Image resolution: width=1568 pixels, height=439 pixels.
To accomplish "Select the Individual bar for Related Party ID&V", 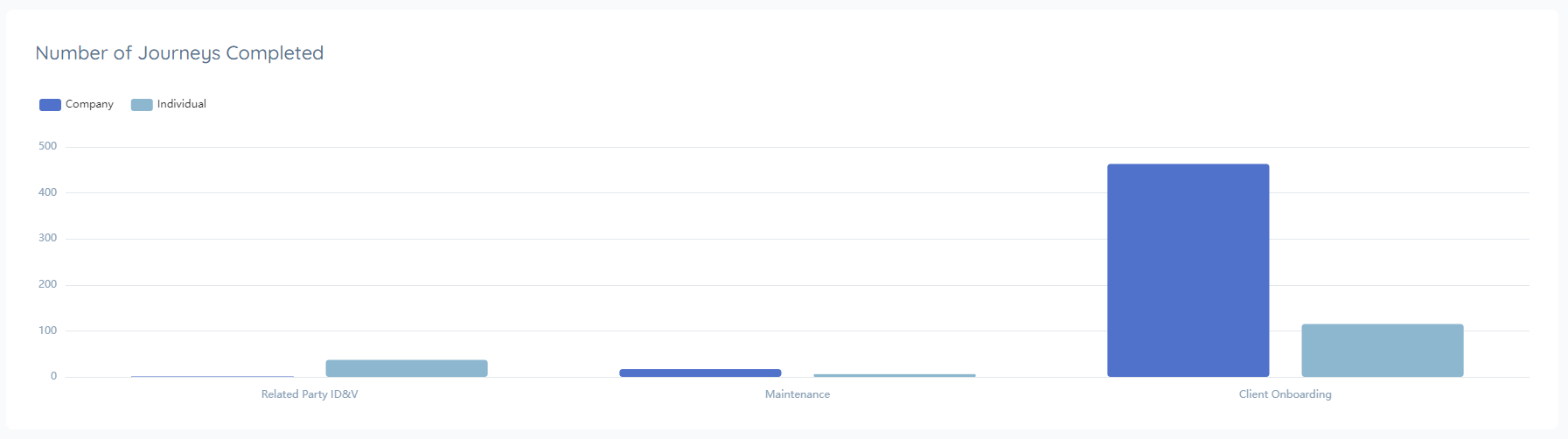I will (407, 368).
